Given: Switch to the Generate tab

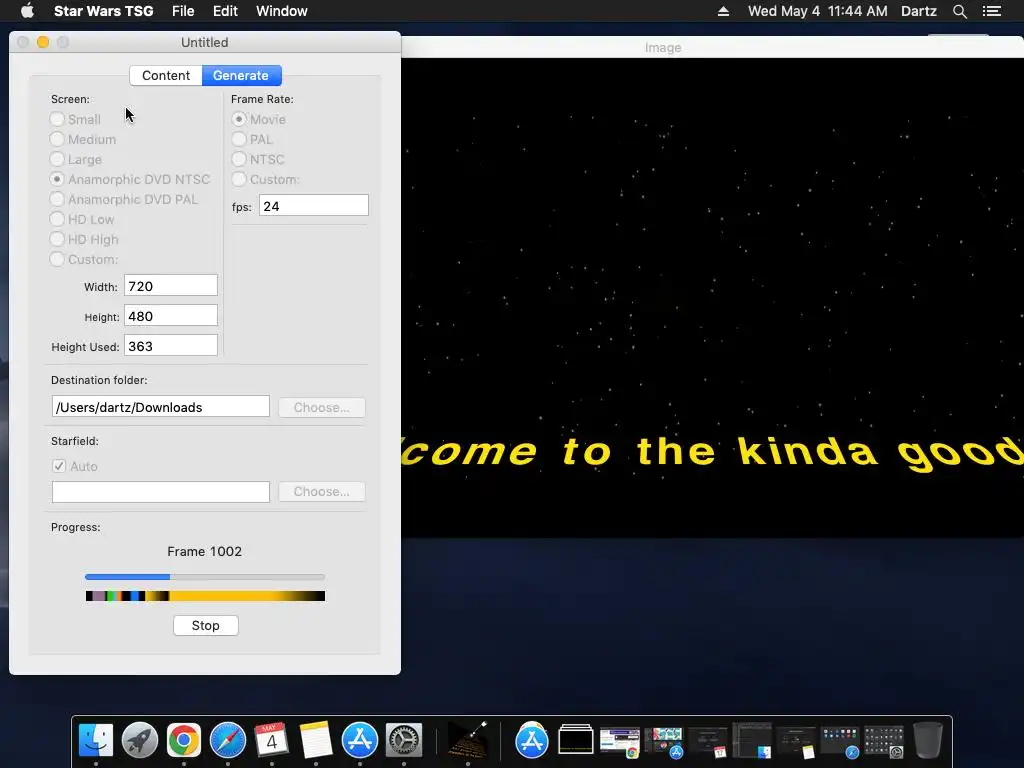Looking at the screenshot, I should (x=241, y=75).
